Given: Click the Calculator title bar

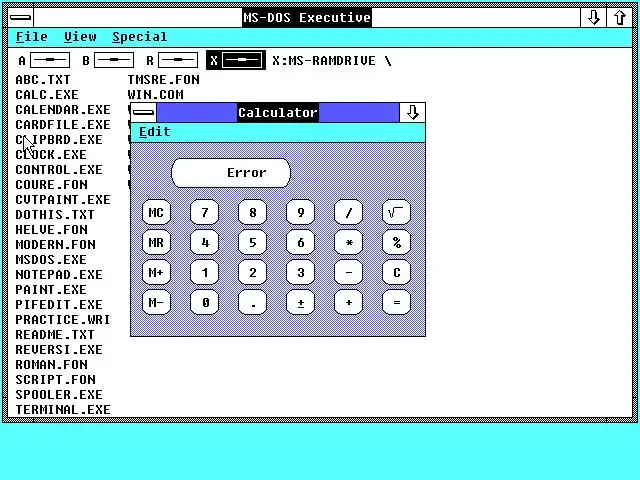Looking at the screenshot, I should coord(278,113).
